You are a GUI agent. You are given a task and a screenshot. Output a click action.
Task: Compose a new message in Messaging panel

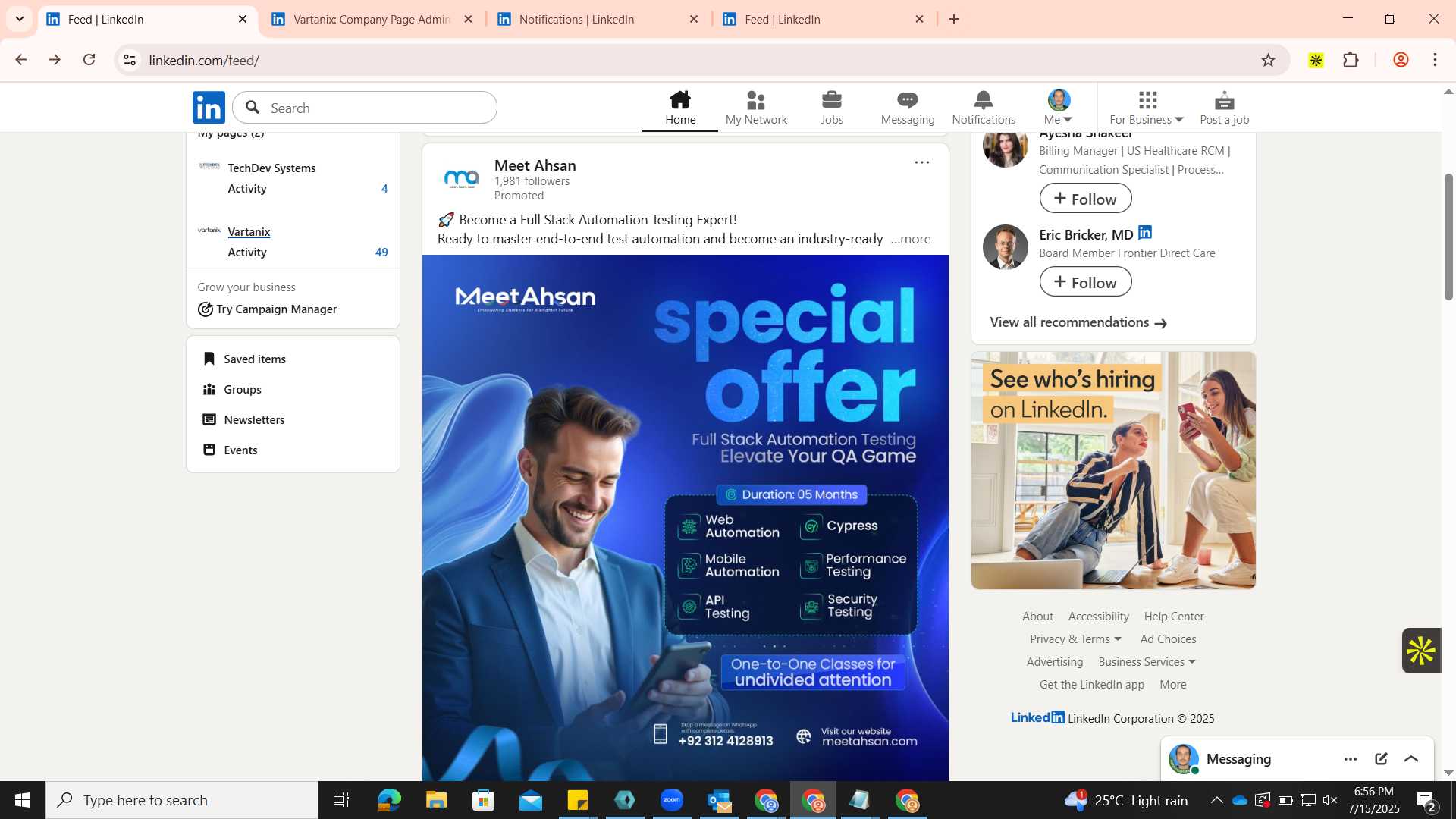click(x=1381, y=758)
